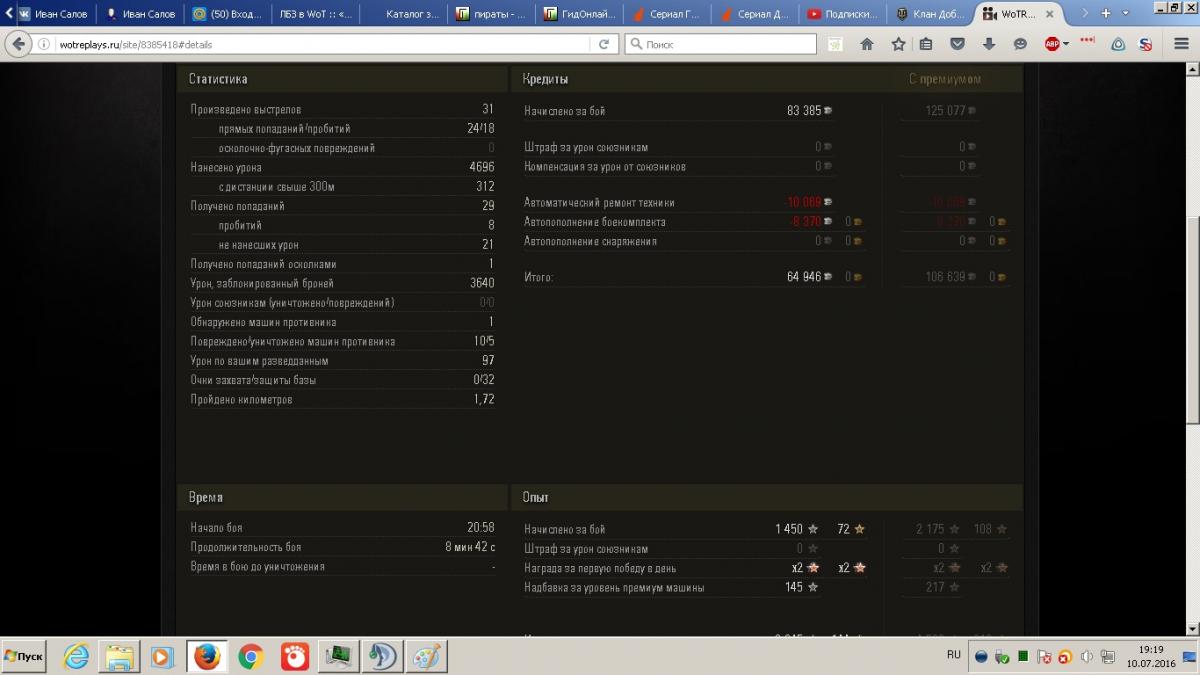Select the Firefox taskbar button
This screenshot has height=675, width=1200.
pos(207,657)
